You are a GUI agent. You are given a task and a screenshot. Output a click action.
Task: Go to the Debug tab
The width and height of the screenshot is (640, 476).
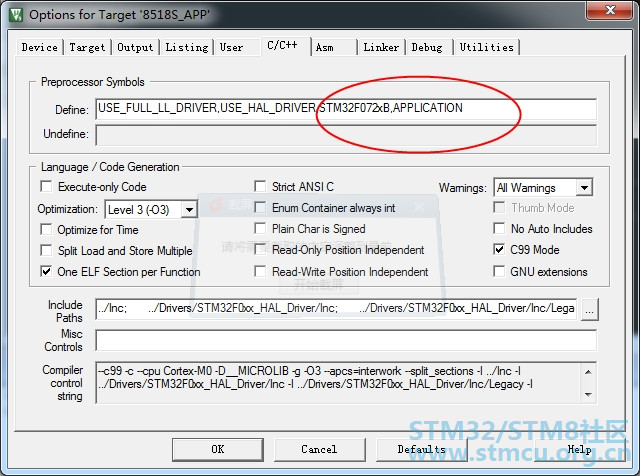pos(427,47)
